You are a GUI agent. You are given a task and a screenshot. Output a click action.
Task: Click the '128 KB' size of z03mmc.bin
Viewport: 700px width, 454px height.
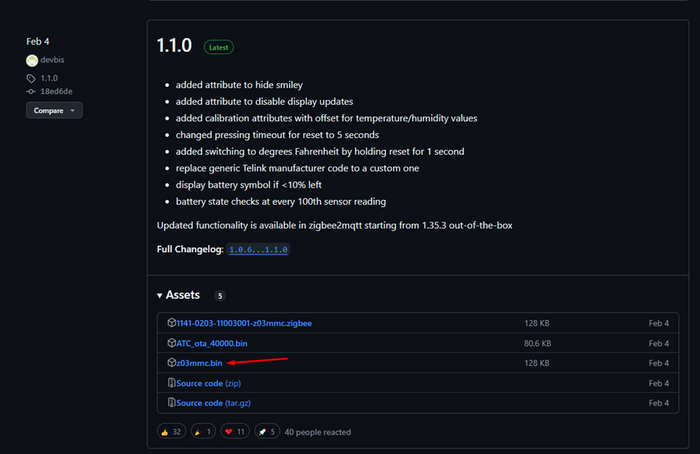537,363
